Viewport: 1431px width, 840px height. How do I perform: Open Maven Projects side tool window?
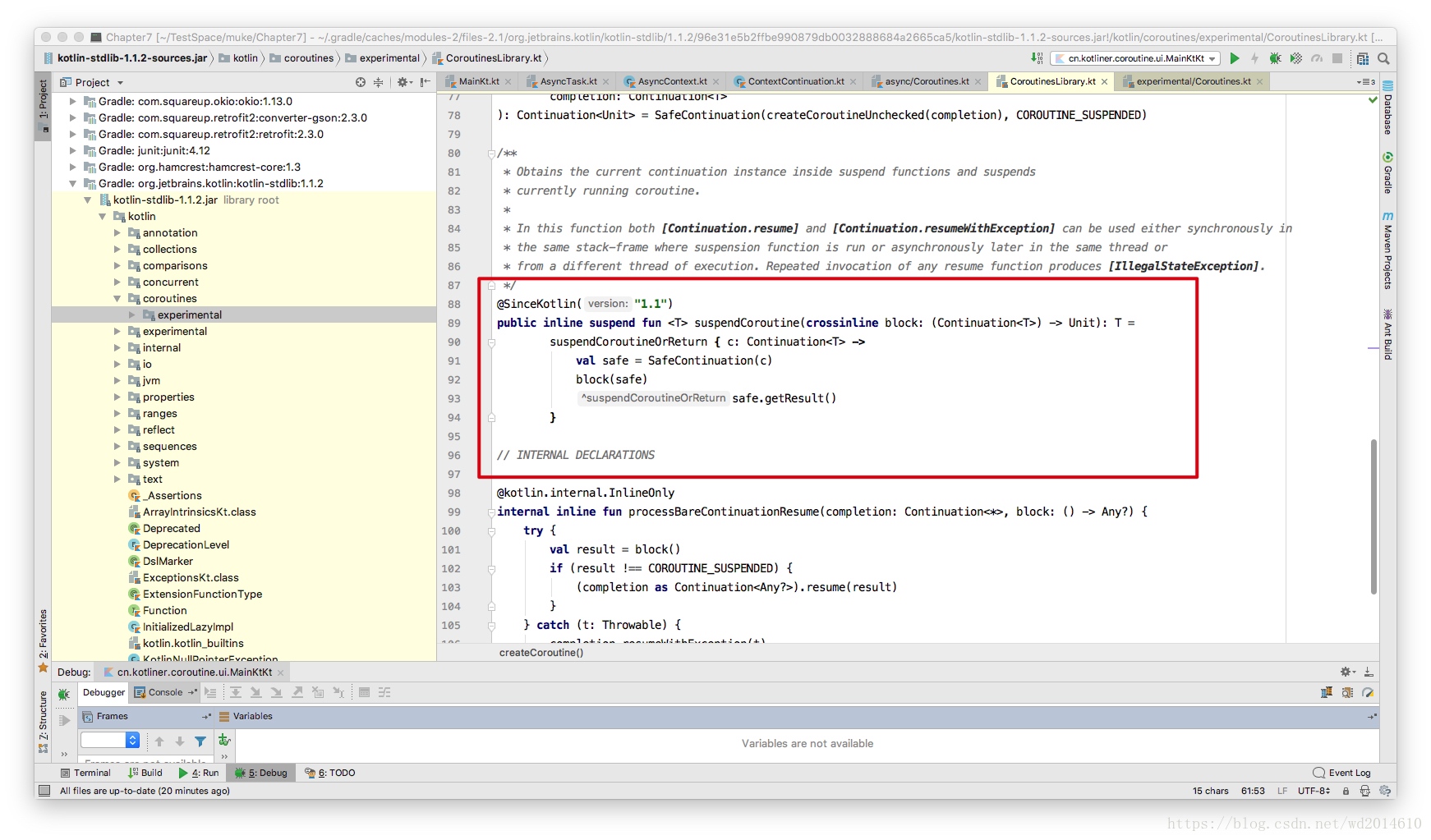pyautogui.click(x=1387, y=250)
